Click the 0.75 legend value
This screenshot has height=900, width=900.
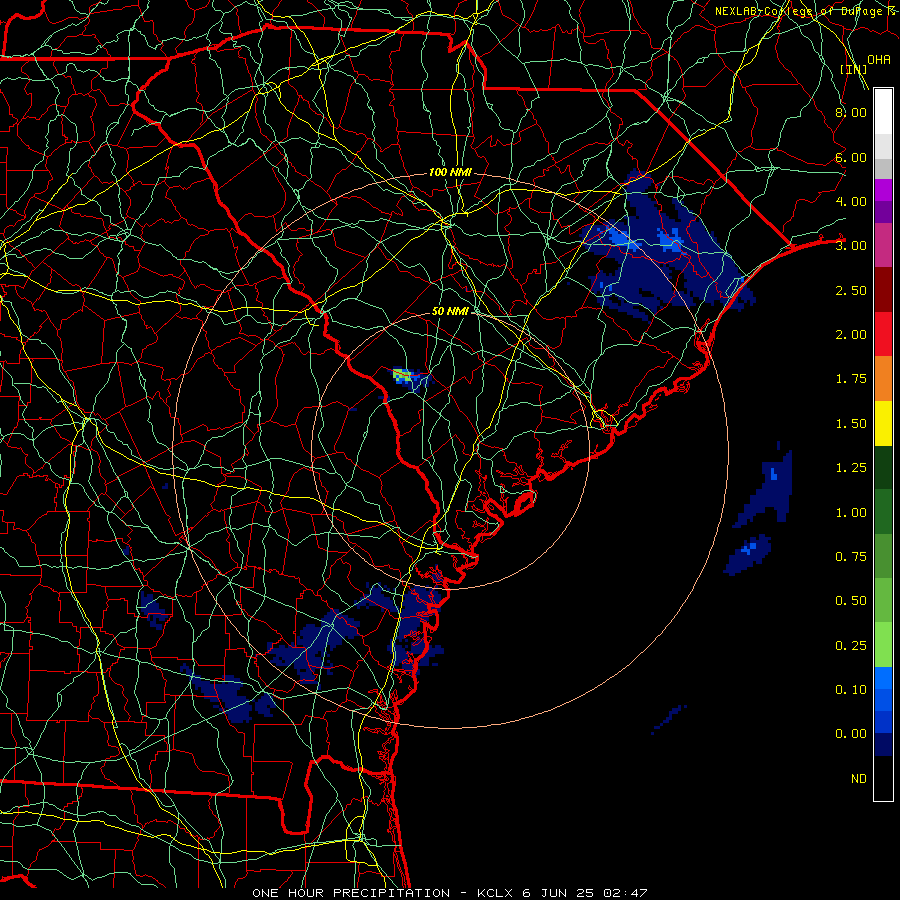pyautogui.click(x=851, y=557)
